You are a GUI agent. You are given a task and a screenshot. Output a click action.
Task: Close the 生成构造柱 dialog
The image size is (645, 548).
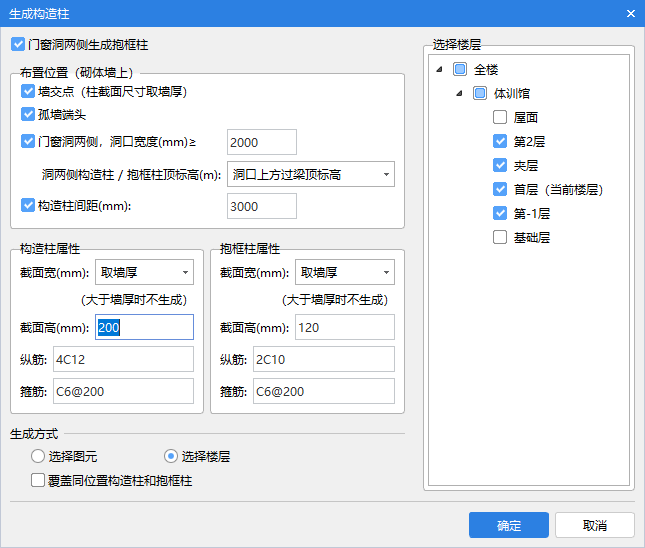[x=631, y=14]
